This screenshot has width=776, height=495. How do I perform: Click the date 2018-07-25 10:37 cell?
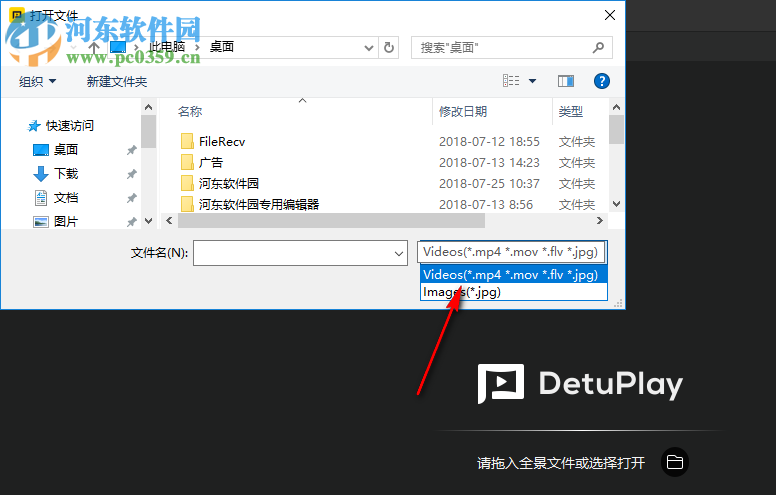[489, 184]
